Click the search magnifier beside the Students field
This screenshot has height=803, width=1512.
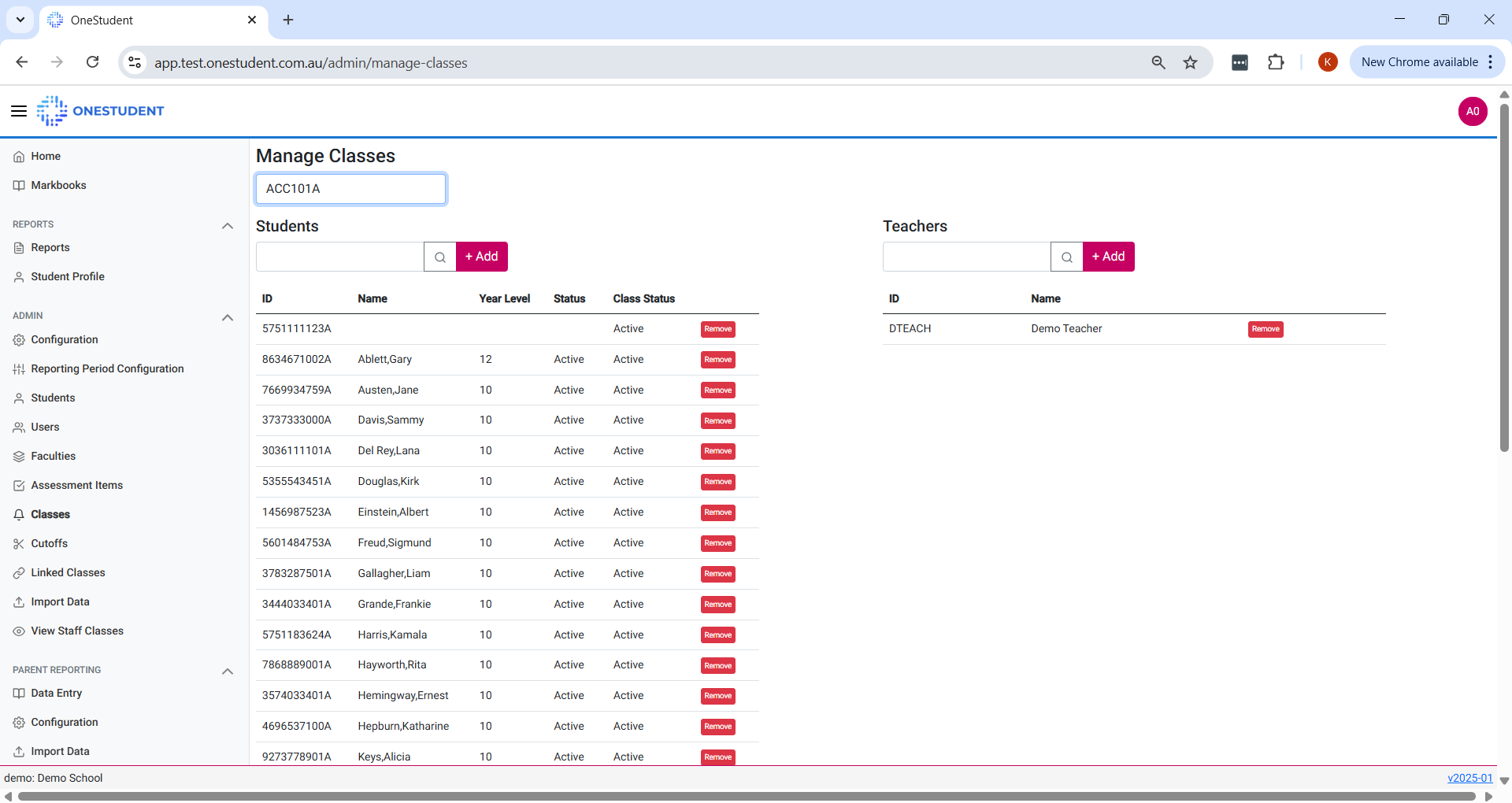point(439,257)
